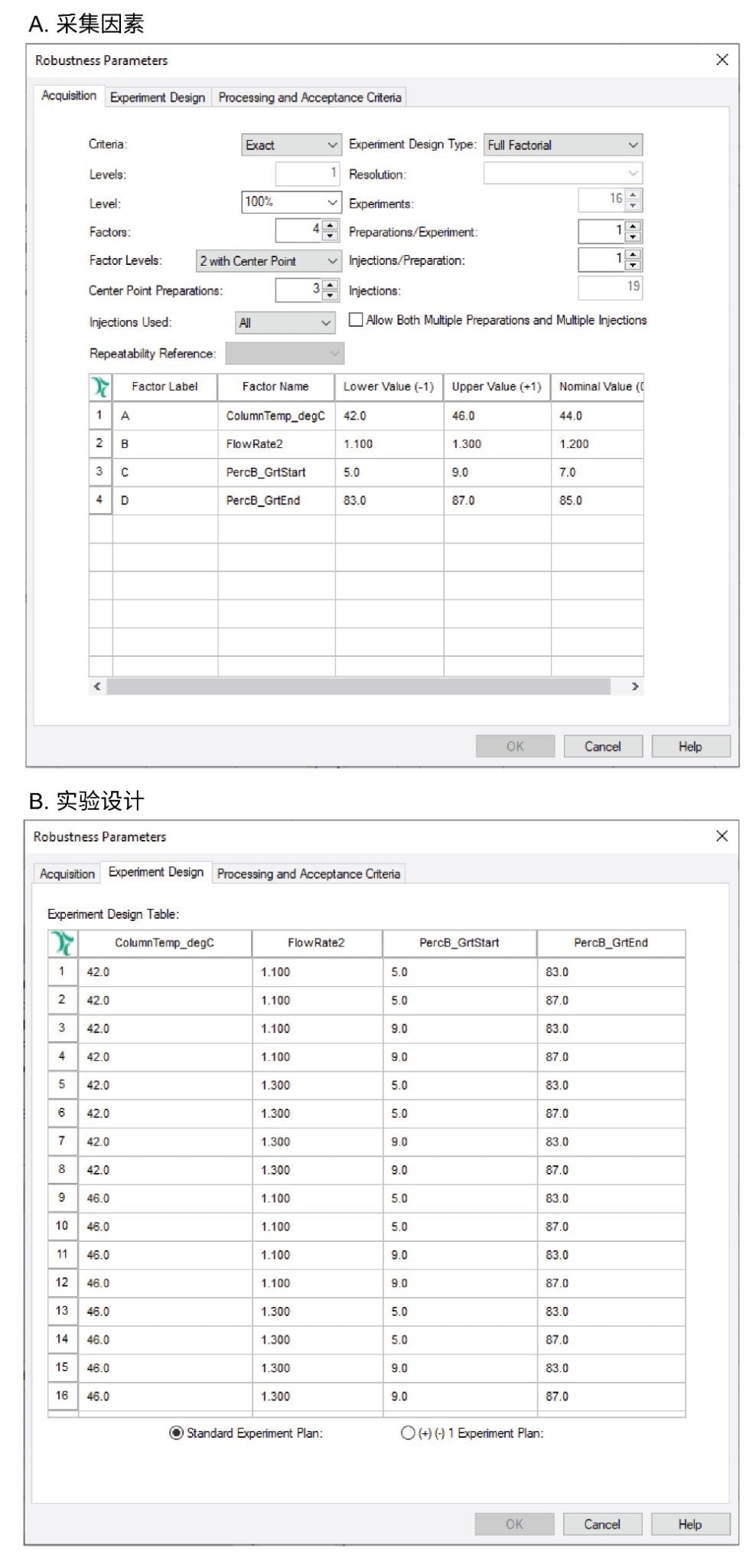Viewport: 756px width, 1568px height.
Task: Open Factor Levels 2 with Center Point dropdown
Action: point(268,261)
